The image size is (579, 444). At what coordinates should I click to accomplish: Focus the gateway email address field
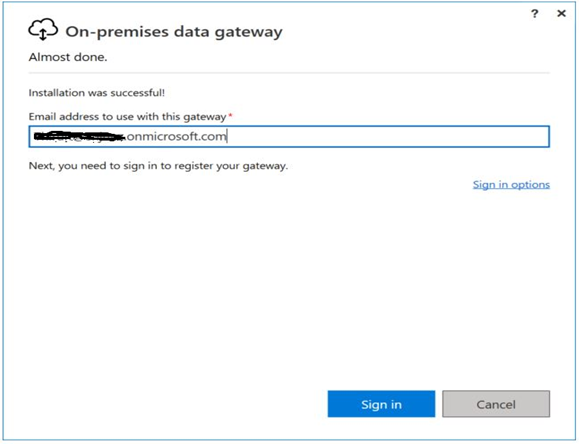point(289,137)
